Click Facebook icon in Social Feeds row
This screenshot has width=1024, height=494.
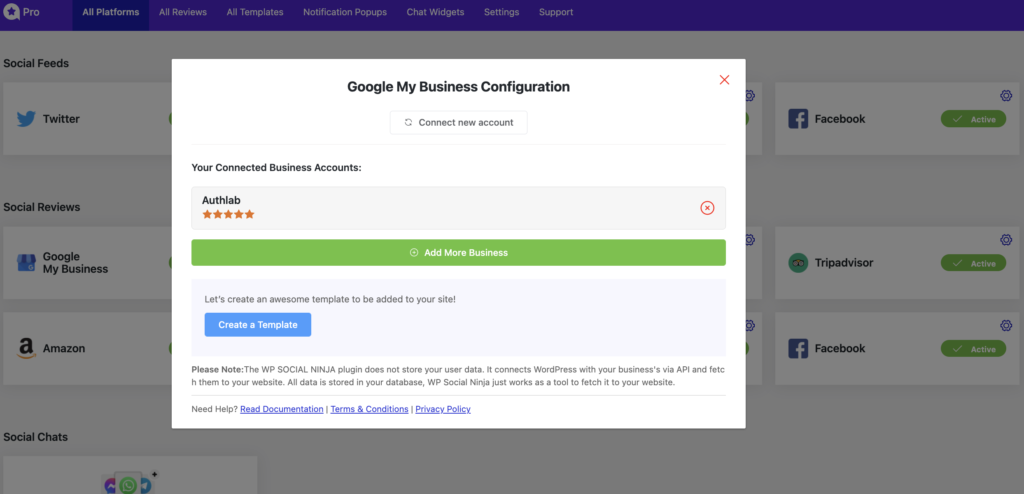[798, 119]
